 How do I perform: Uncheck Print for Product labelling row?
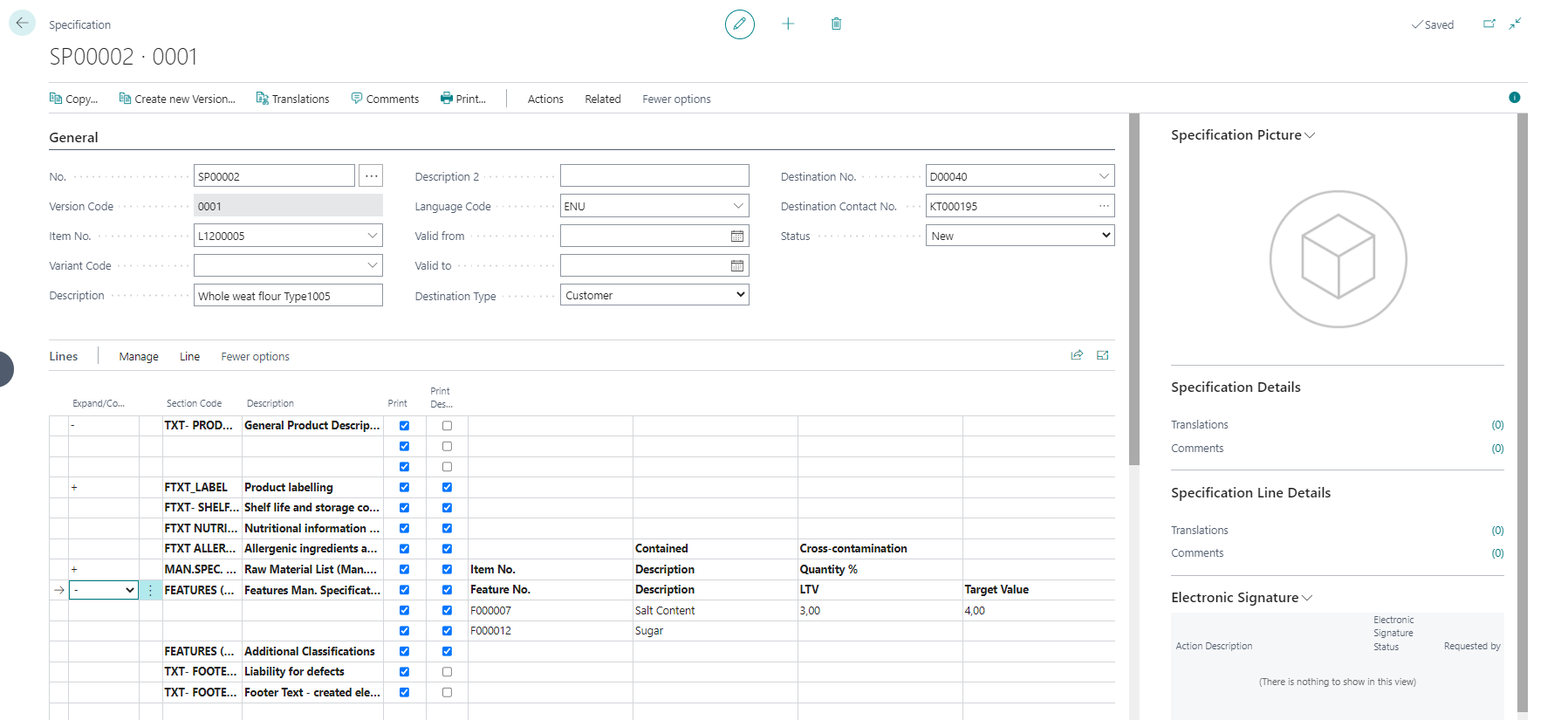pos(404,487)
